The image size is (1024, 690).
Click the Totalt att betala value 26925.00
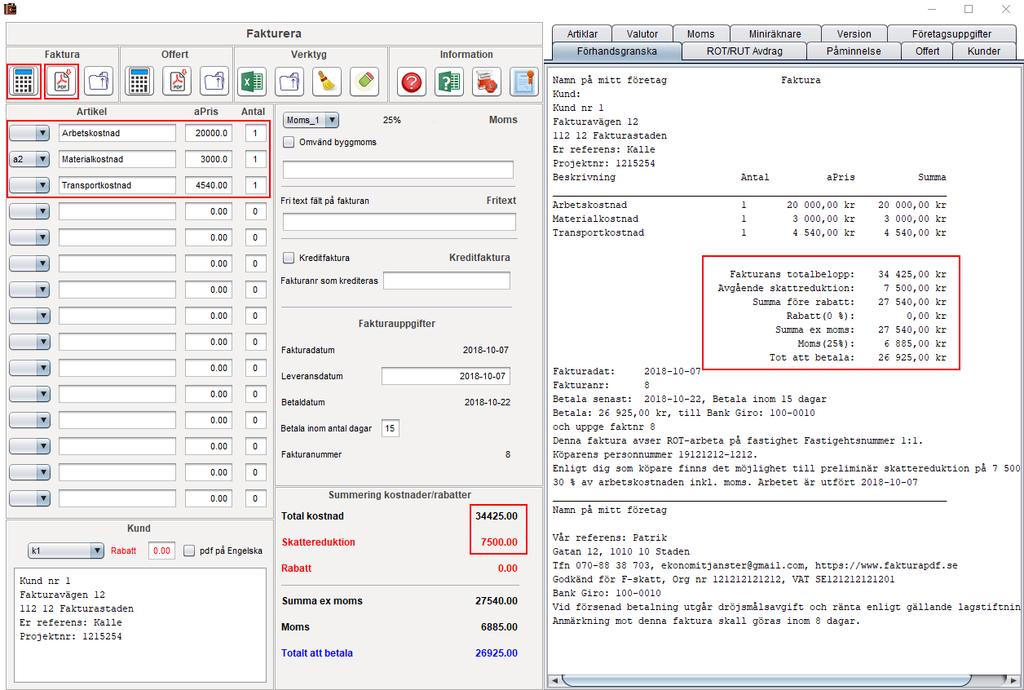pos(496,653)
